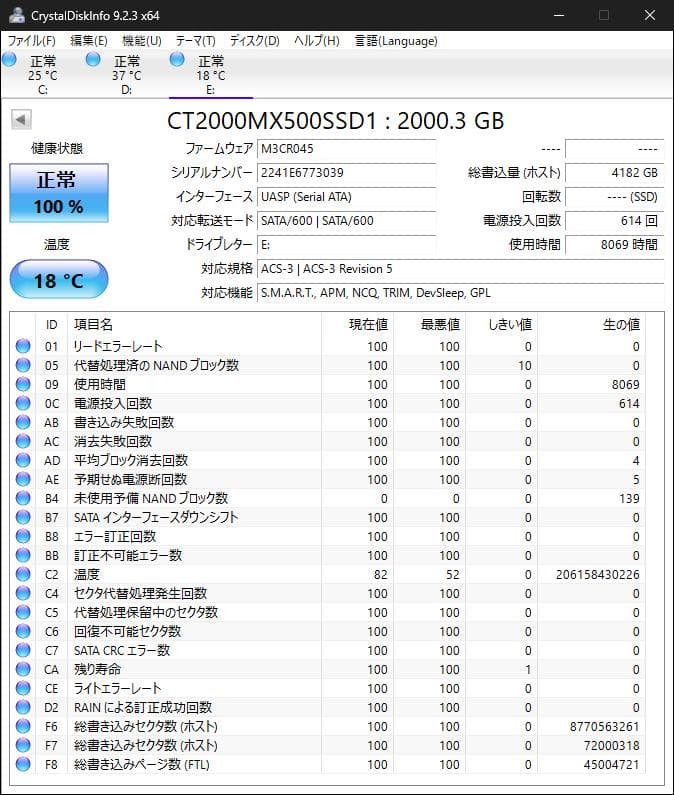This screenshot has width=674, height=795.
Task: Click status orb for attribute BB
Action: 23,555
